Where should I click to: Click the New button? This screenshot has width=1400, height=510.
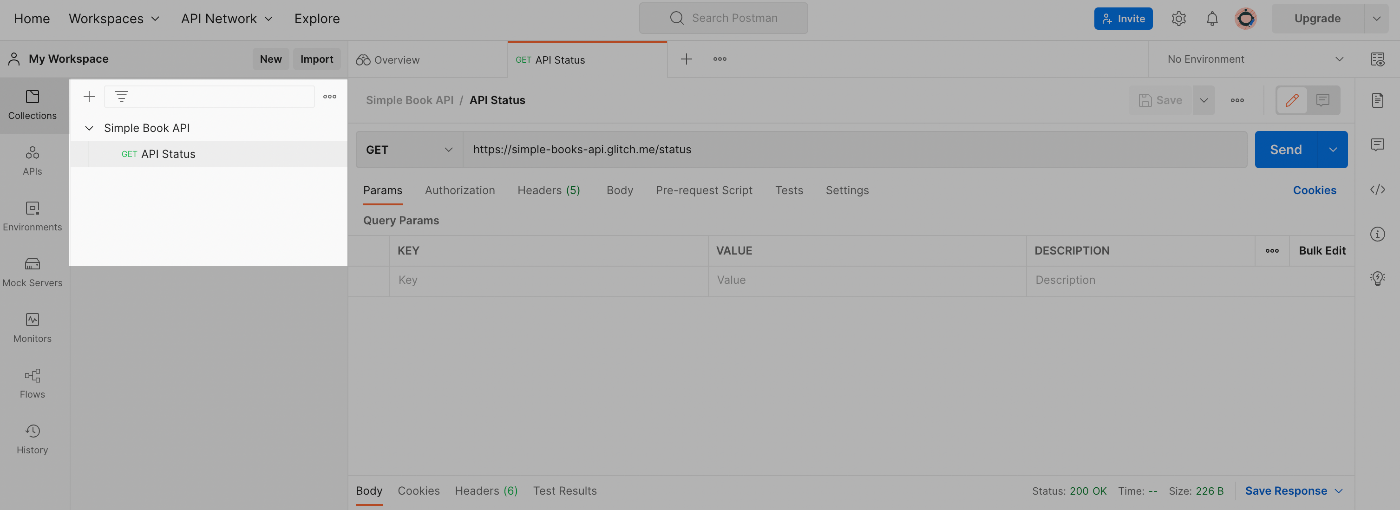pyautogui.click(x=271, y=59)
